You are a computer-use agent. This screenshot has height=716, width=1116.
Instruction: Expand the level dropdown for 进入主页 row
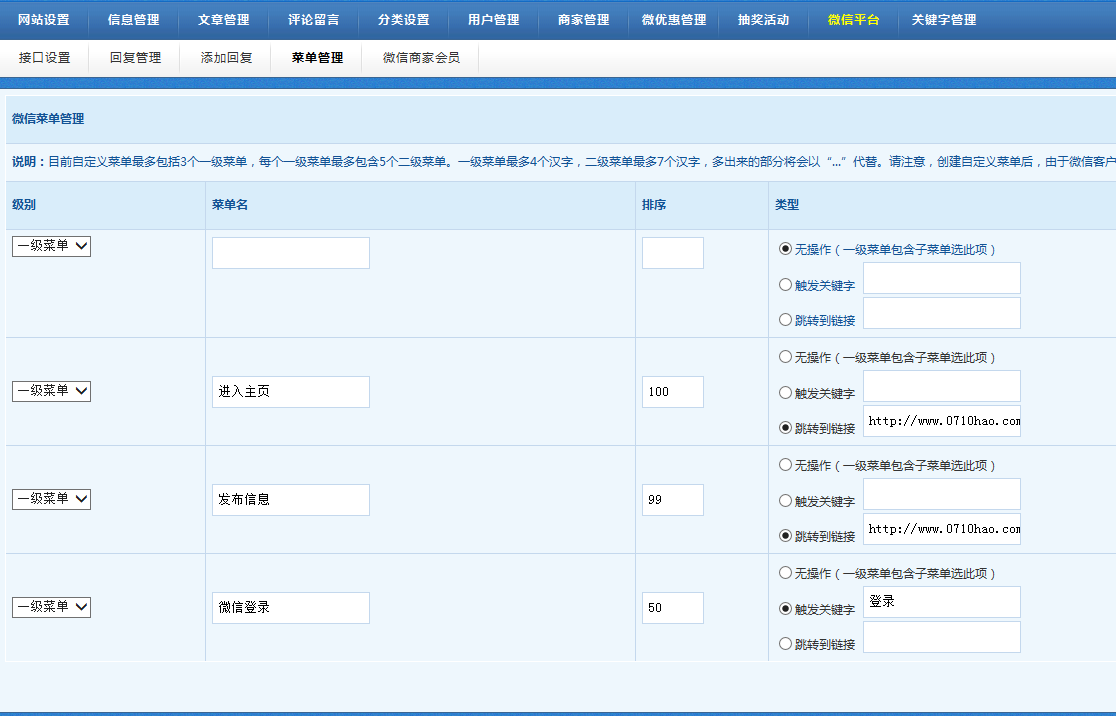(x=51, y=392)
